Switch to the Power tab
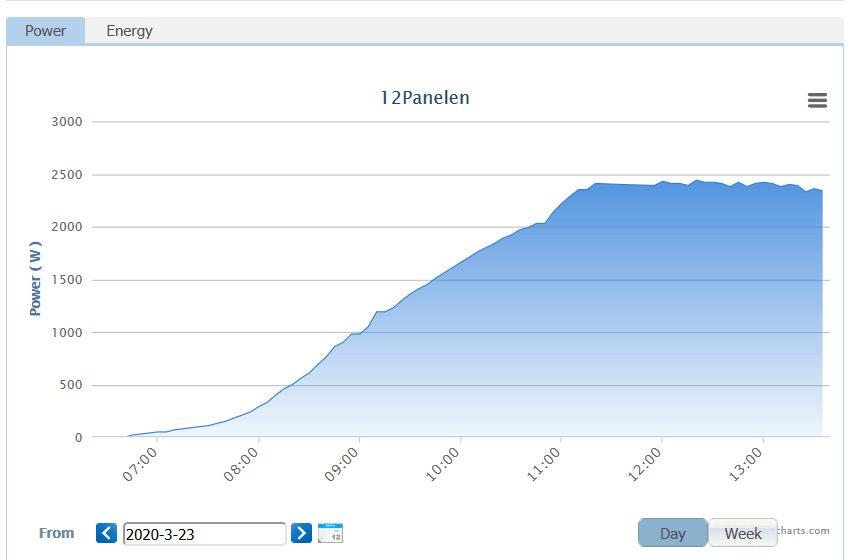 click(x=46, y=31)
